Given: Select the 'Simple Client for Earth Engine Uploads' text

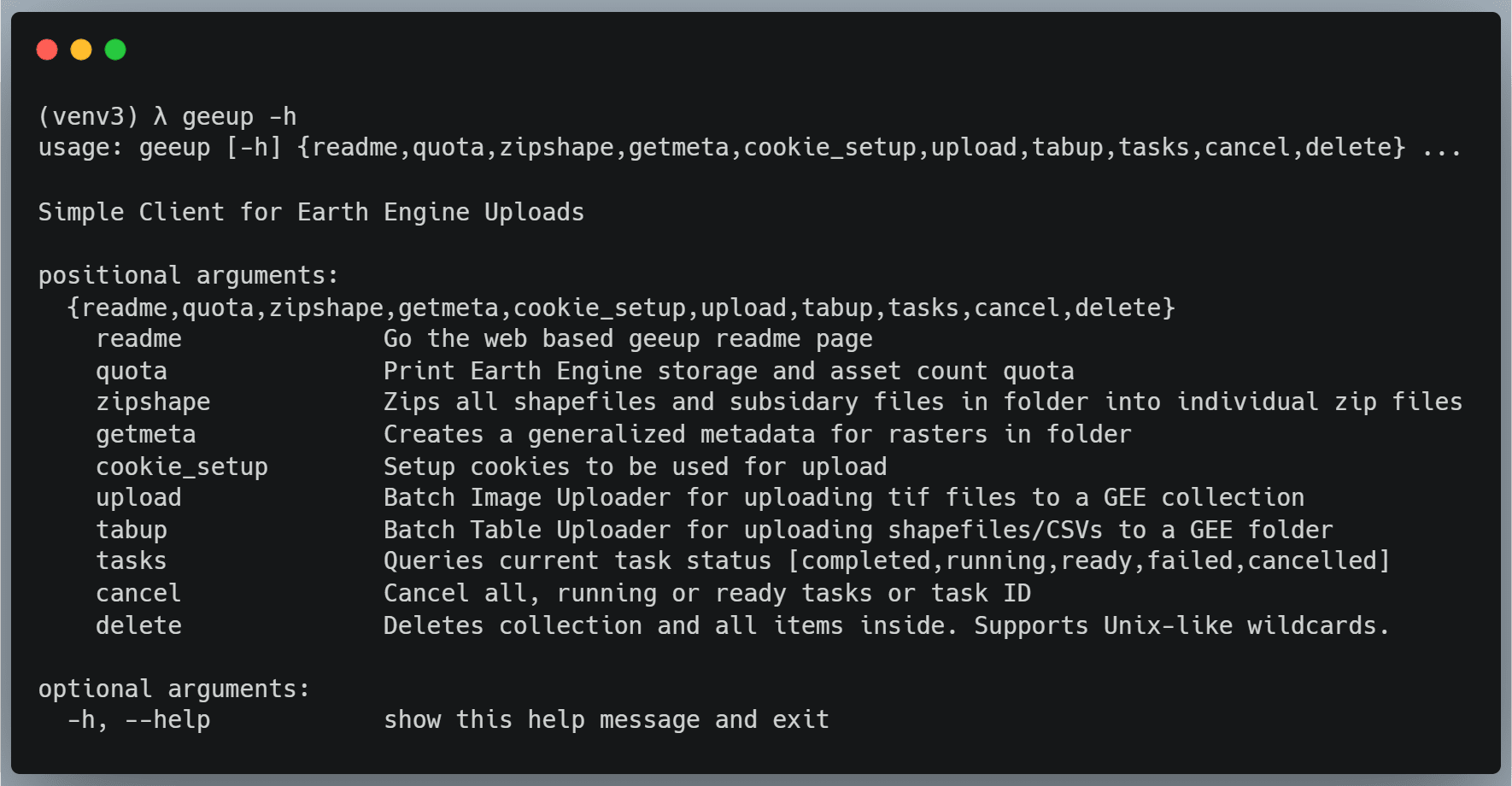Looking at the screenshot, I should point(311,212).
